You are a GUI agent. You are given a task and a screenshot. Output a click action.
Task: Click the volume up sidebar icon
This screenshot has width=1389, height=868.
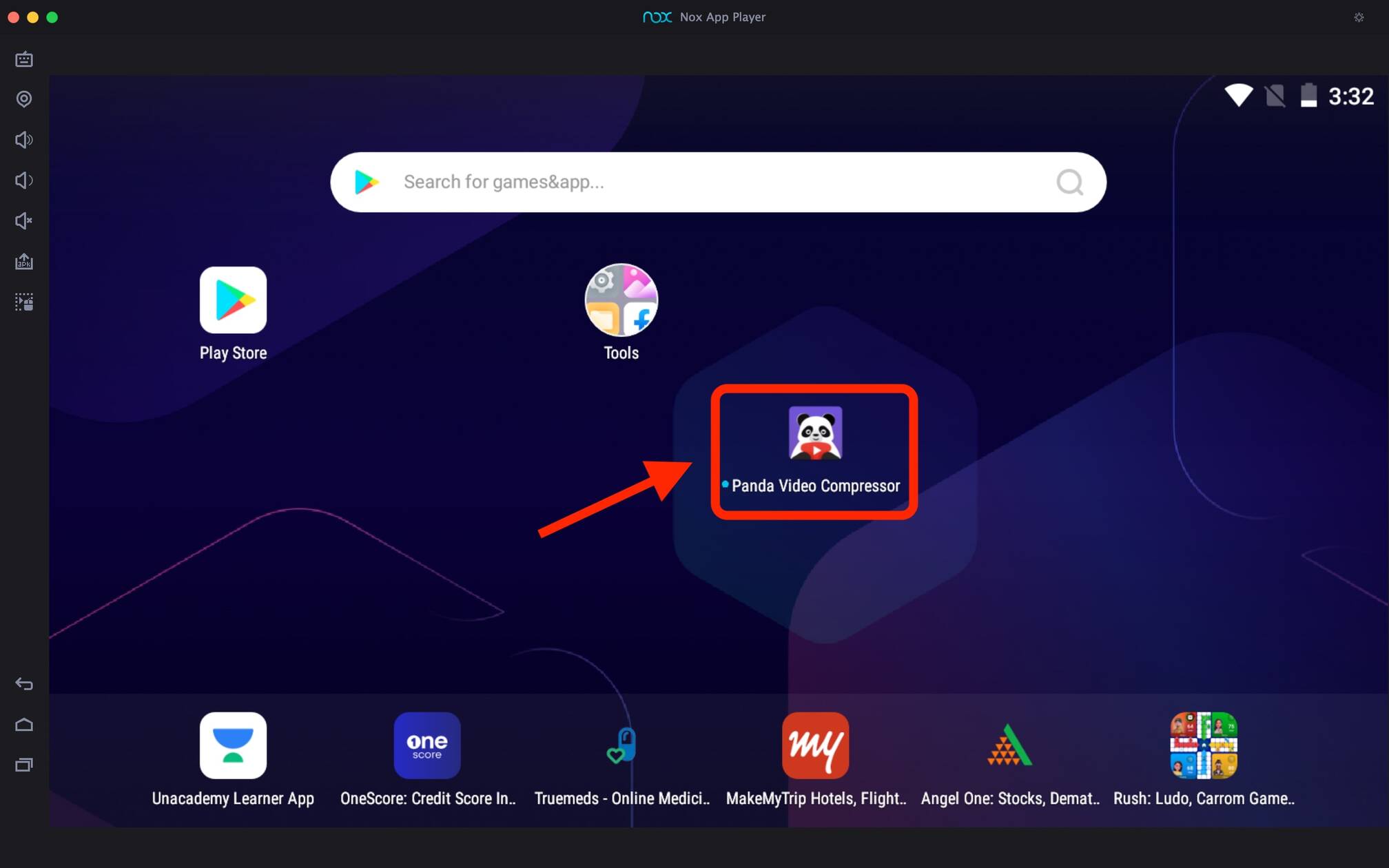click(x=24, y=140)
